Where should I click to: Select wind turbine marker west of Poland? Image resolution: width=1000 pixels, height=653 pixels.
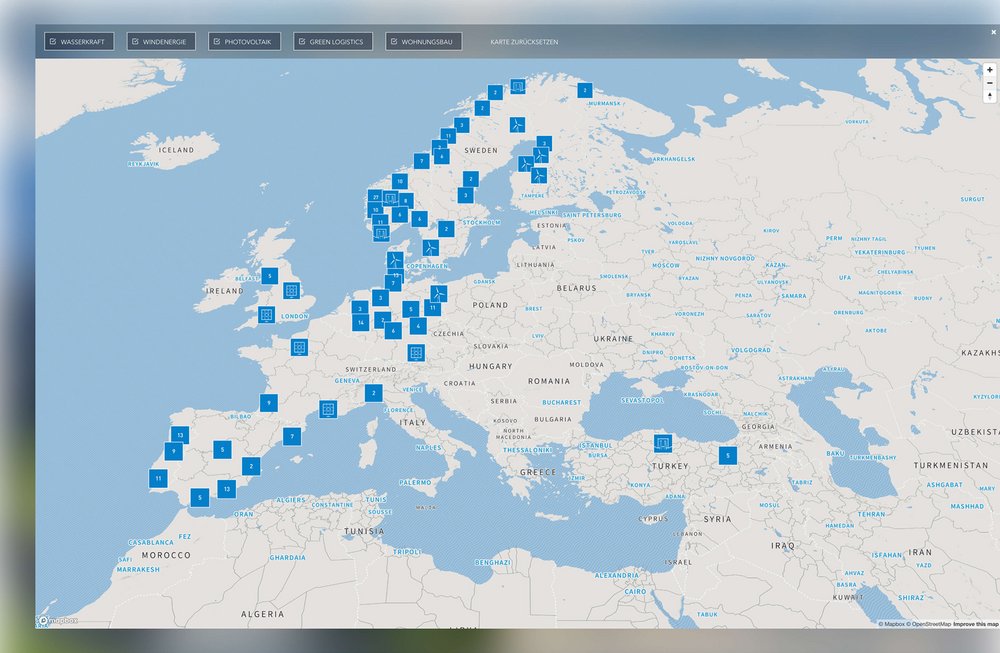438,293
